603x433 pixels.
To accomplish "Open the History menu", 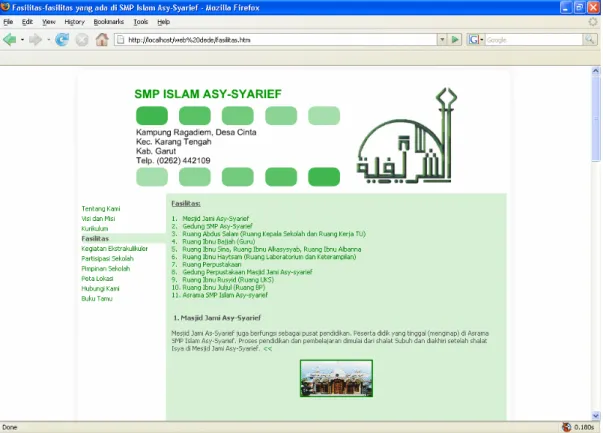I will coord(75,22).
